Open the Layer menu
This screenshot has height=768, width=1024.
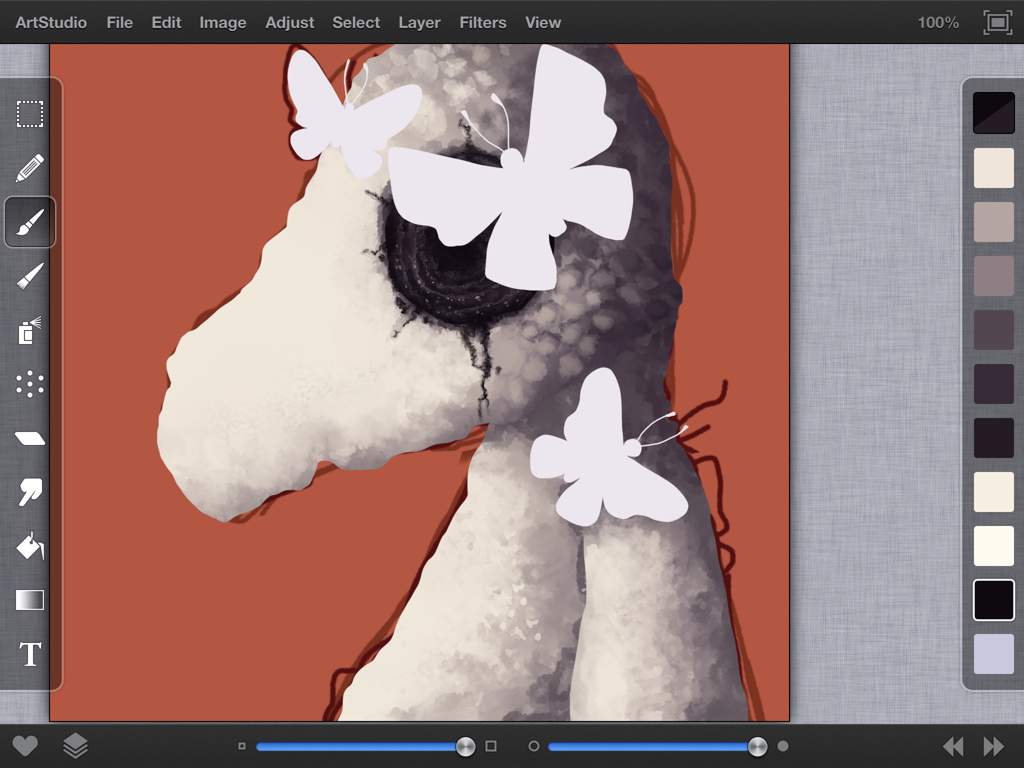pyautogui.click(x=419, y=23)
